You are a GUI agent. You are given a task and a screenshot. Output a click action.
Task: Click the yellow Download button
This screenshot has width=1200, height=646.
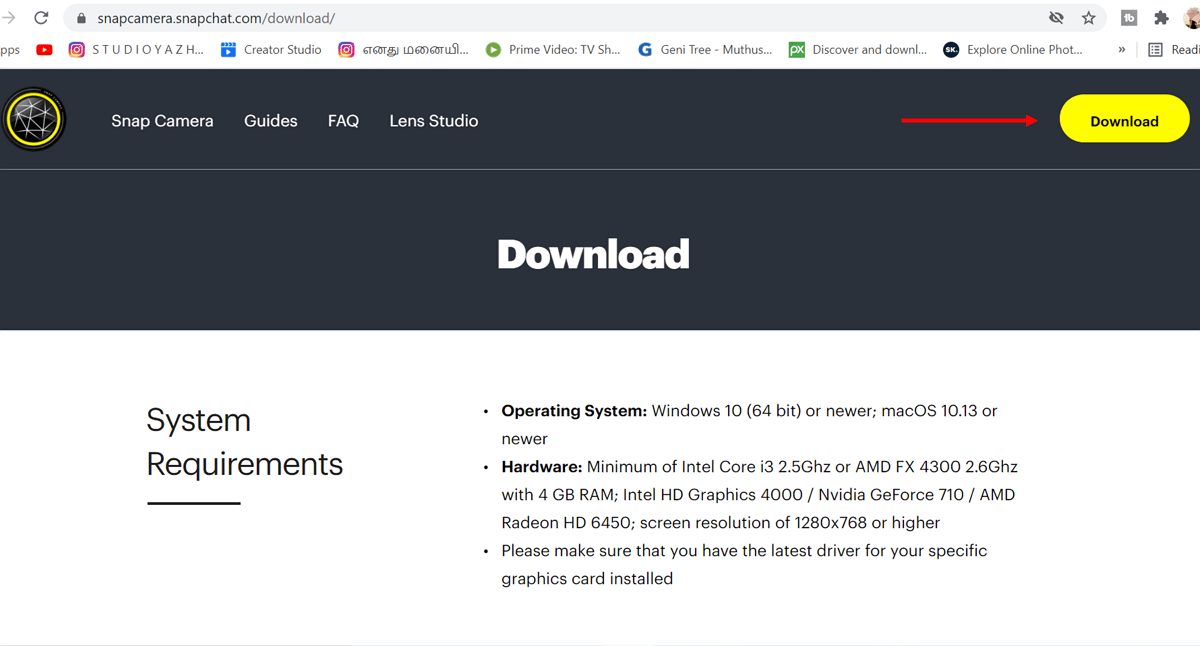pyautogui.click(x=1124, y=120)
